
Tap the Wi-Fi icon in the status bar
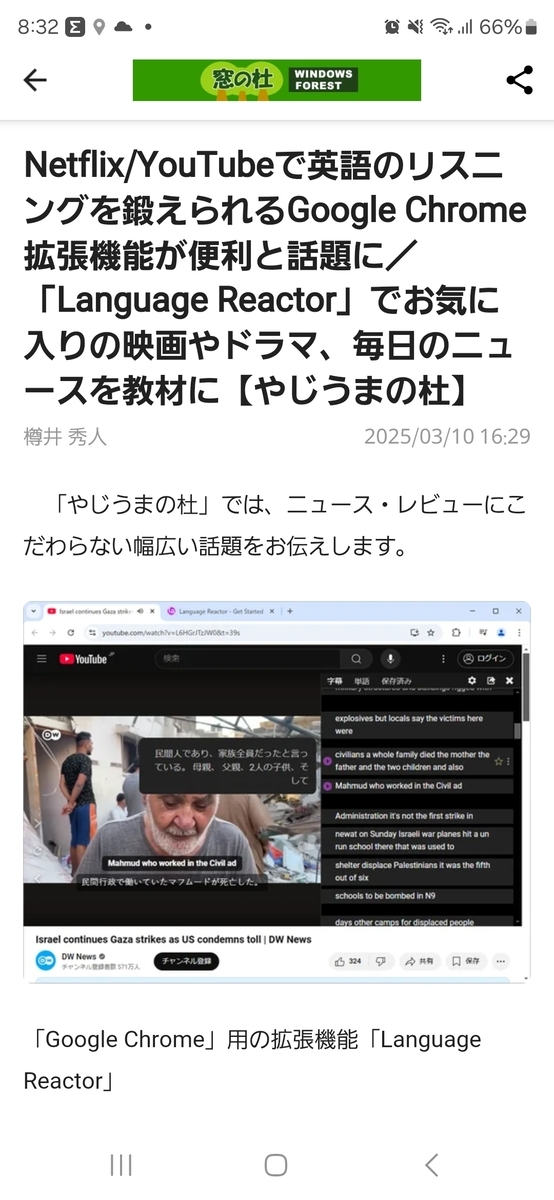(441, 27)
